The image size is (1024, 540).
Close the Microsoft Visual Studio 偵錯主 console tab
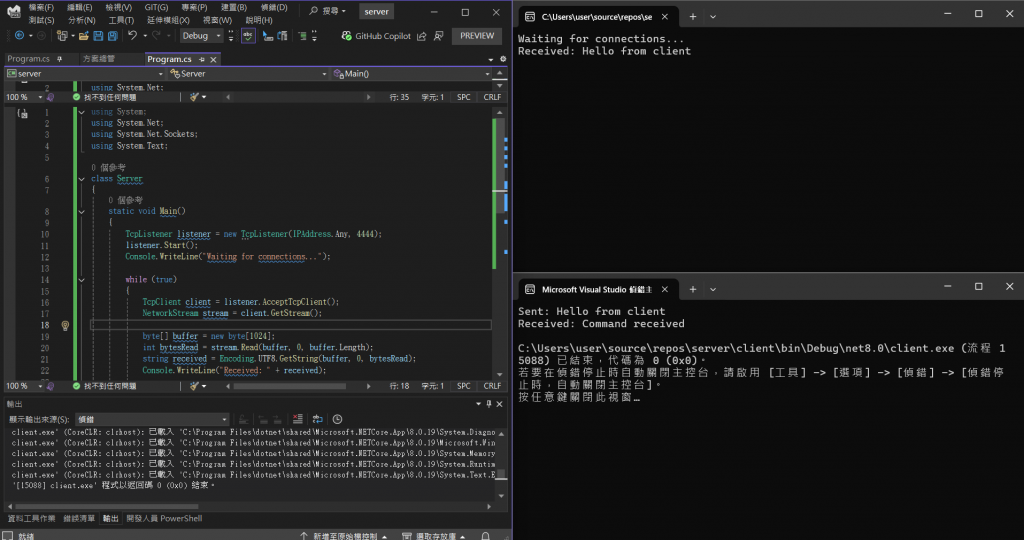tap(665, 289)
